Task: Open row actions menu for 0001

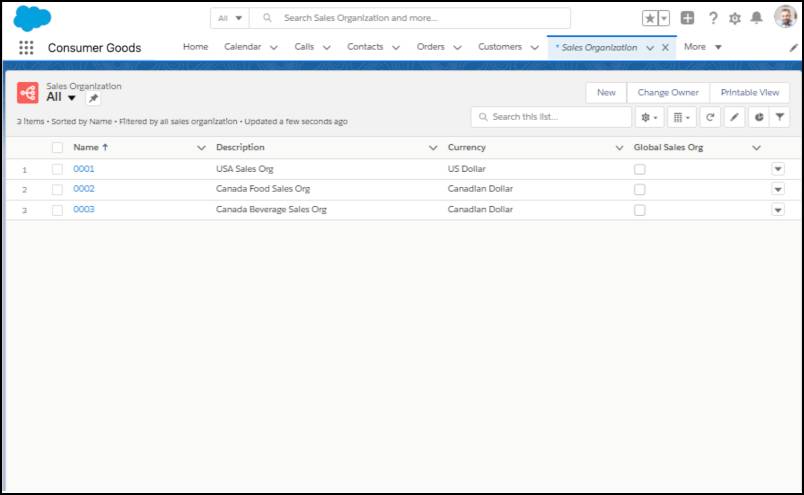Action: point(778,169)
